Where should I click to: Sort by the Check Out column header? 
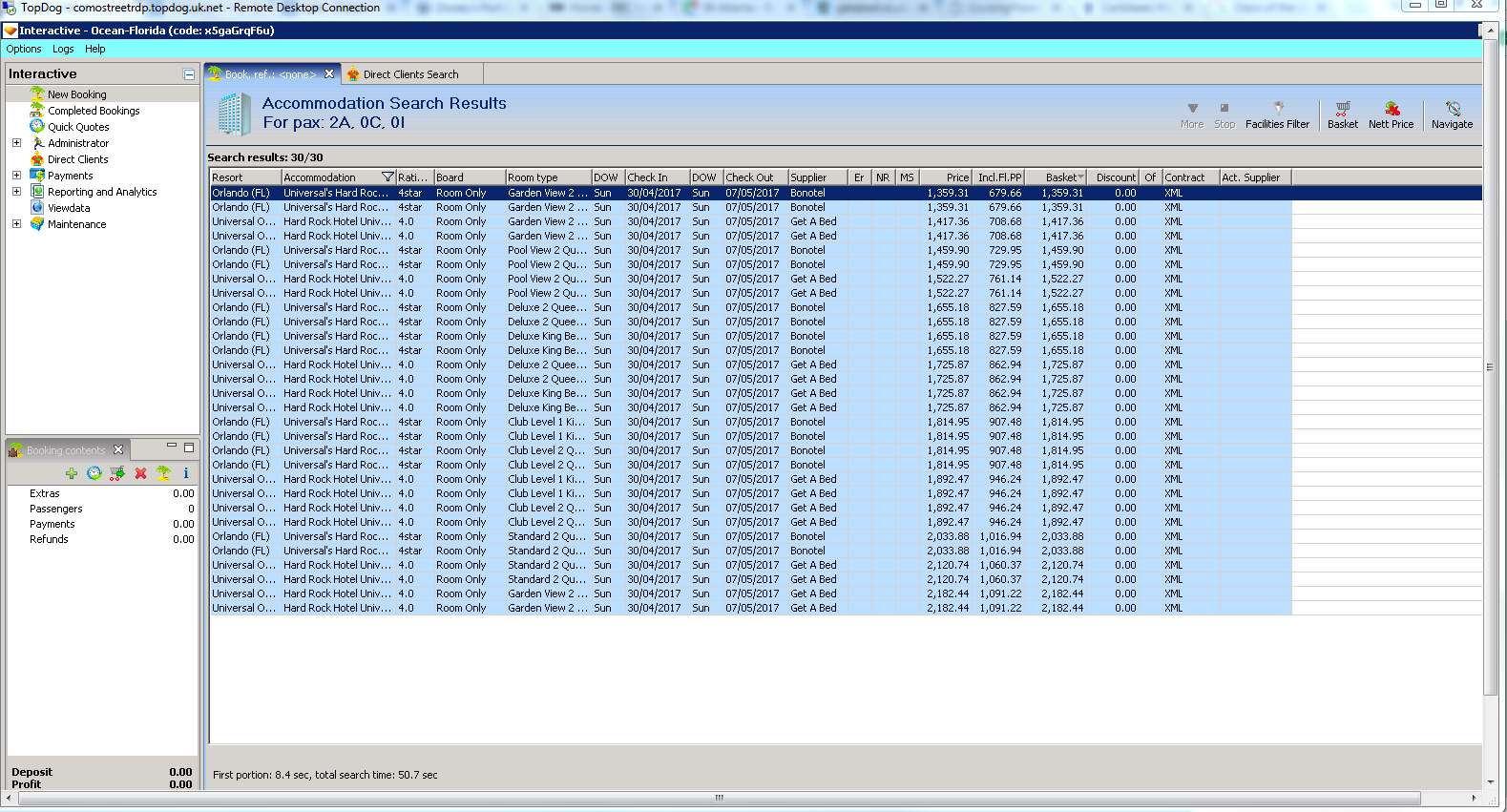click(x=756, y=177)
